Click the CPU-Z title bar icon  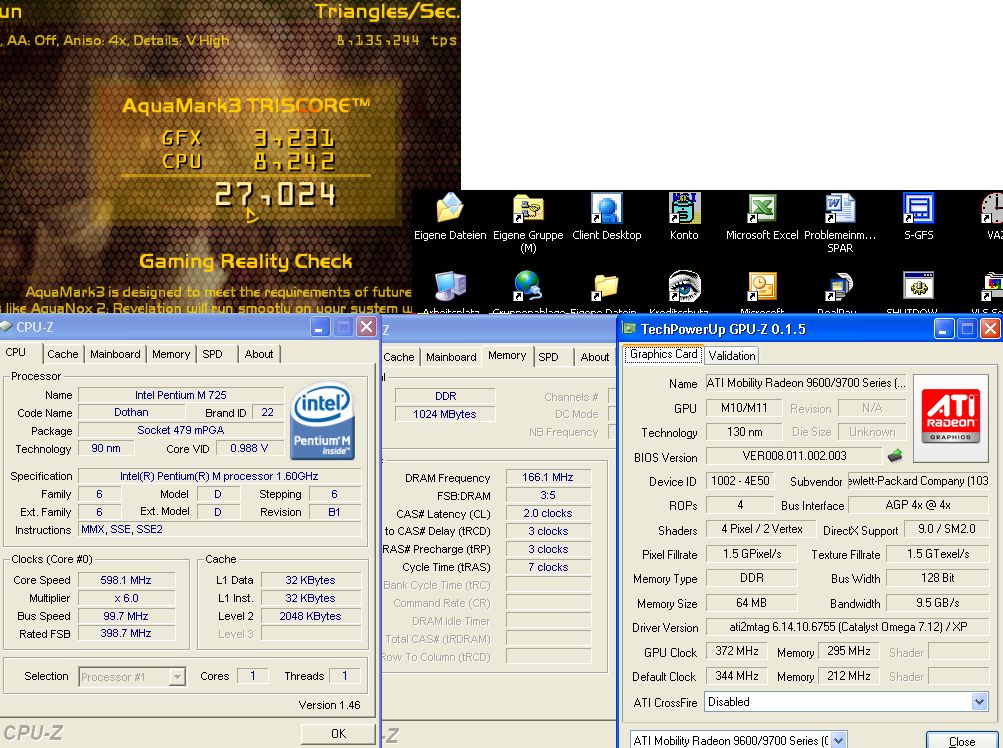[x=6, y=326]
